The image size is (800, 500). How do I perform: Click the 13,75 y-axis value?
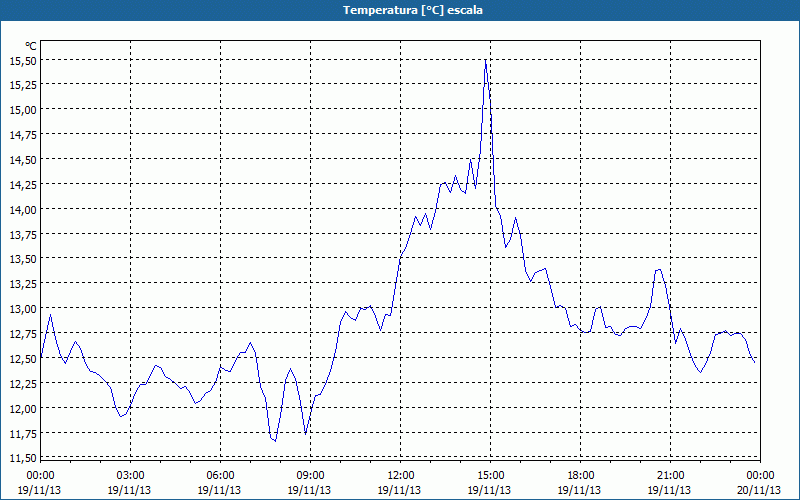23,234
